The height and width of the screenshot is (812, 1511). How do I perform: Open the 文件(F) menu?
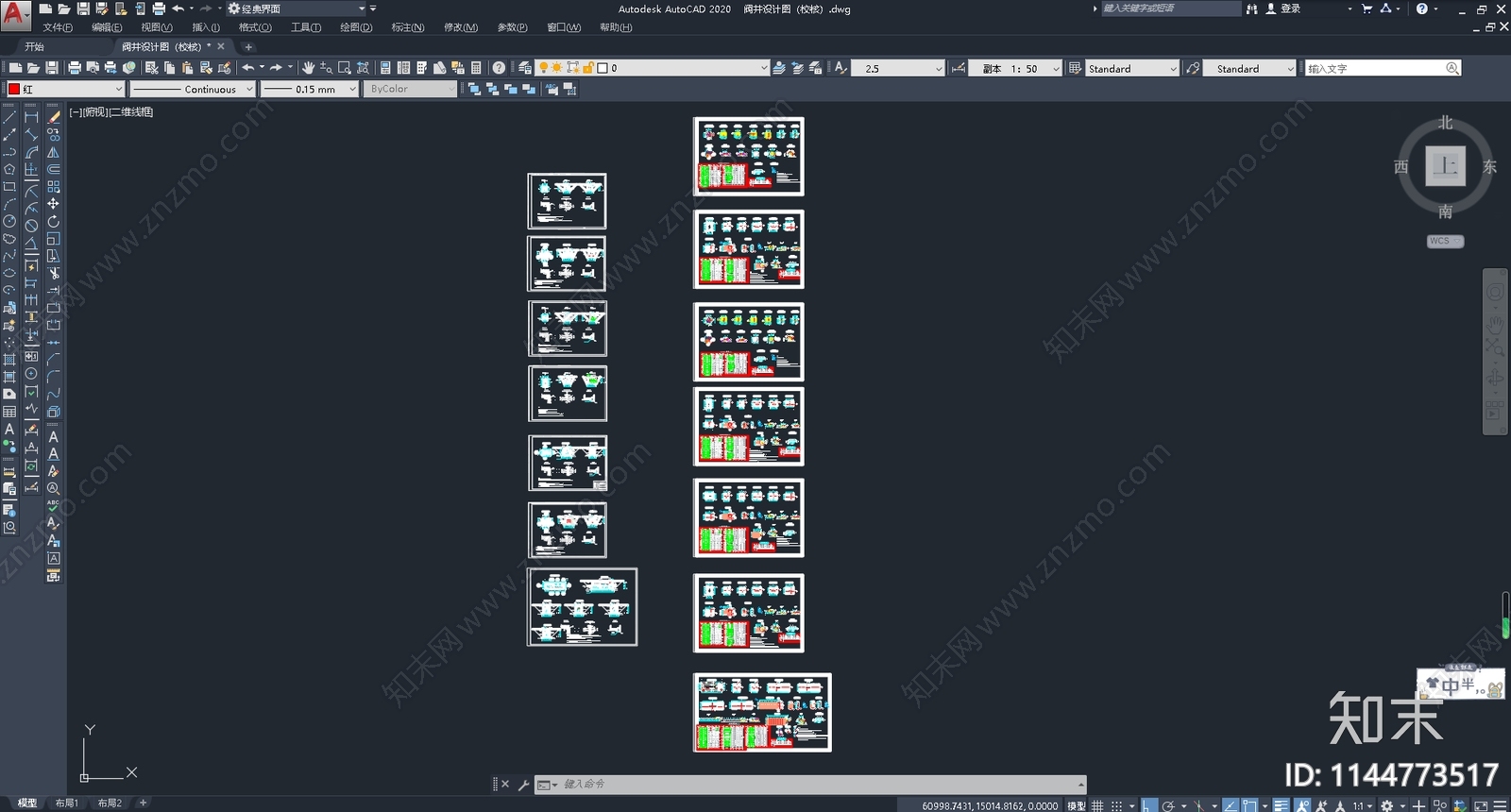click(x=58, y=27)
